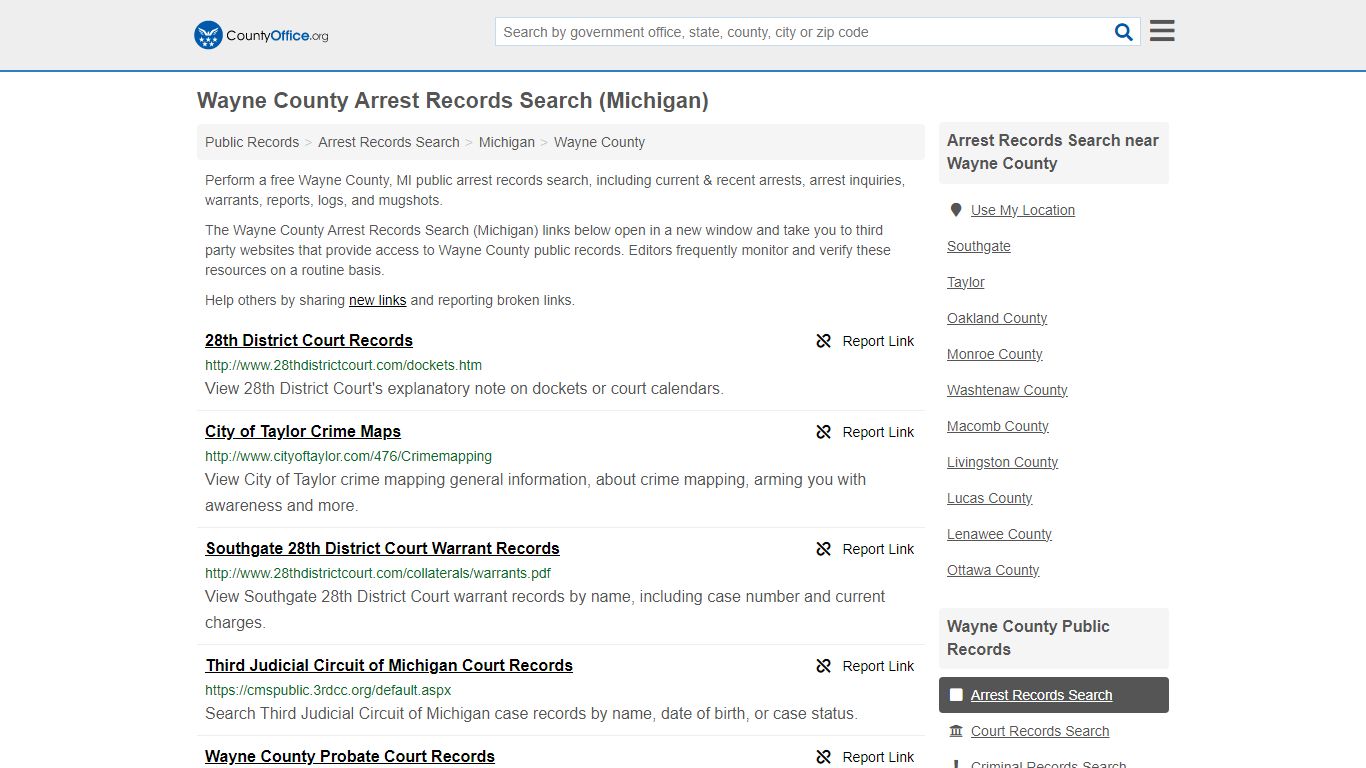Click the Arrest Records Search sidebar icon
Image resolution: width=1366 pixels, height=768 pixels.
click(x=956, y=695)
